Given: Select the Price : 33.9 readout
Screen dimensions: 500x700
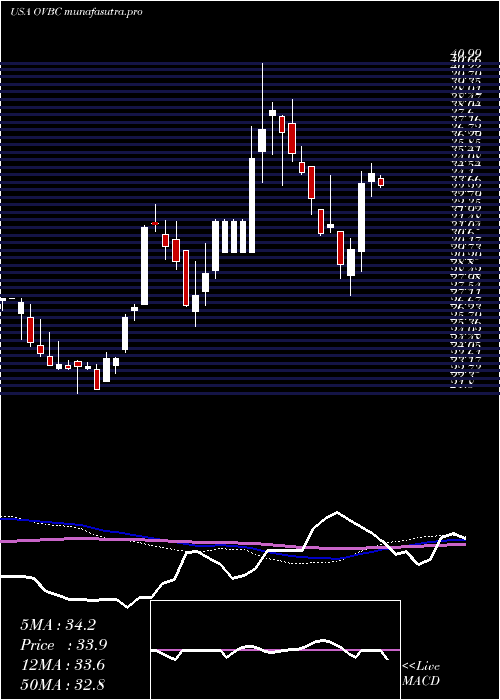Looking at the screenshot, I should click(64, 645).
